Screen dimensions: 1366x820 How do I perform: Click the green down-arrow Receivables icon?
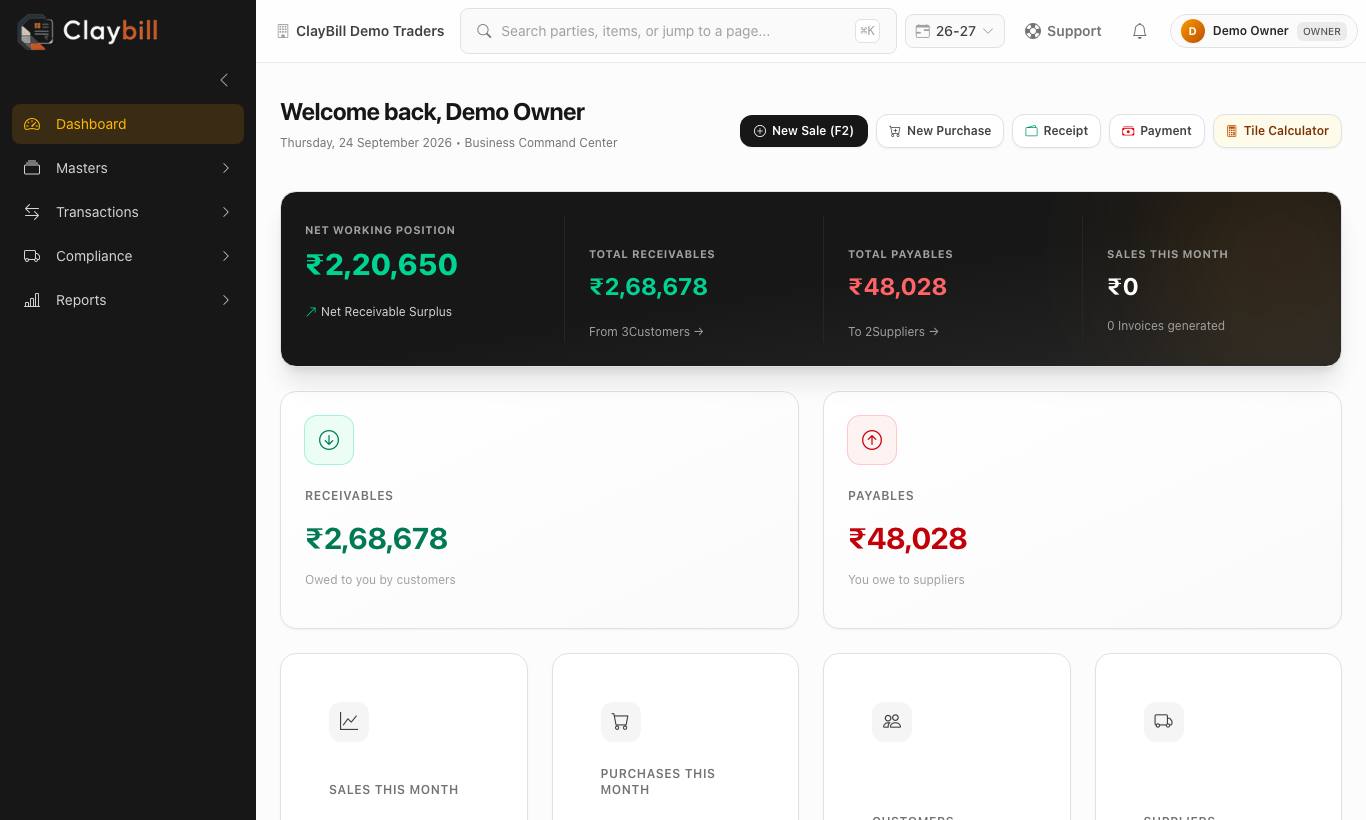point(329,440)
